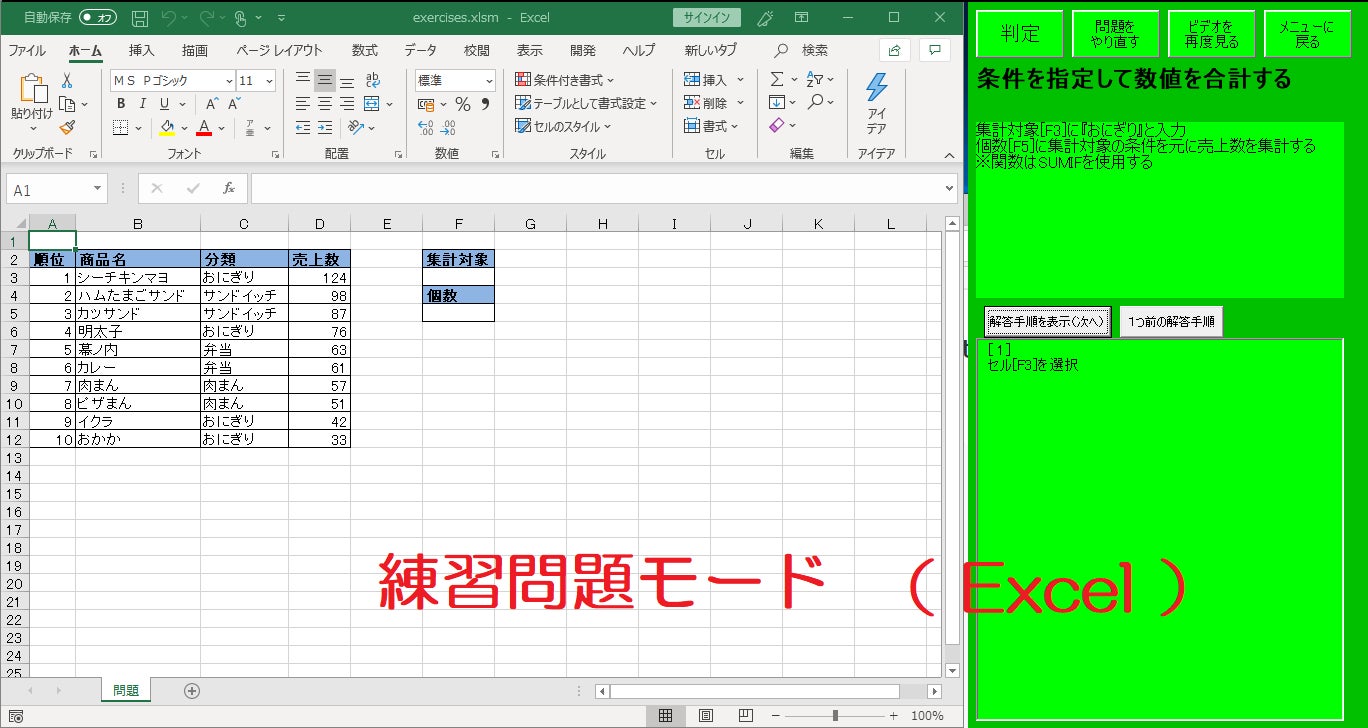Toggle Italic formatting

click(x=142, y=104)
